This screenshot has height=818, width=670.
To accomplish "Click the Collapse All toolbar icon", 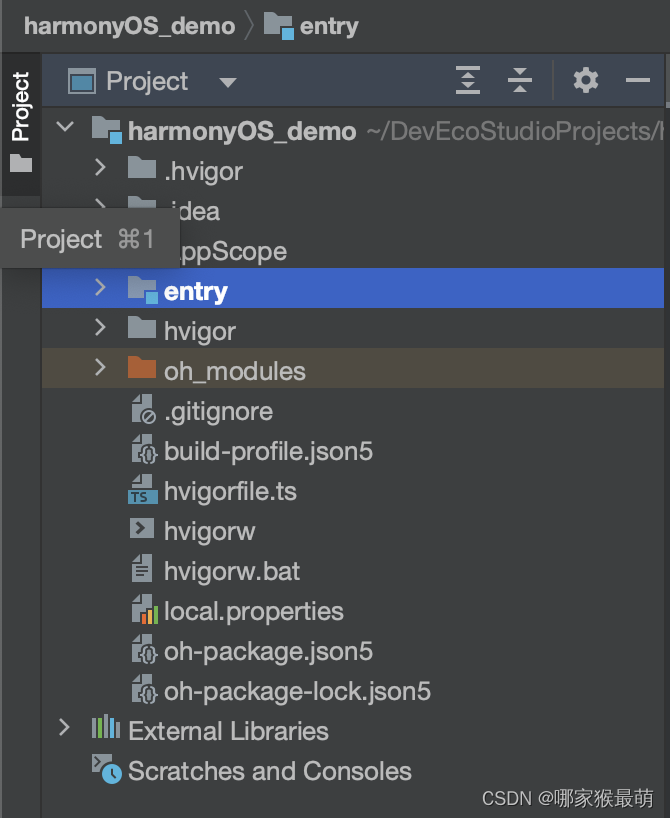I will 520,81.
